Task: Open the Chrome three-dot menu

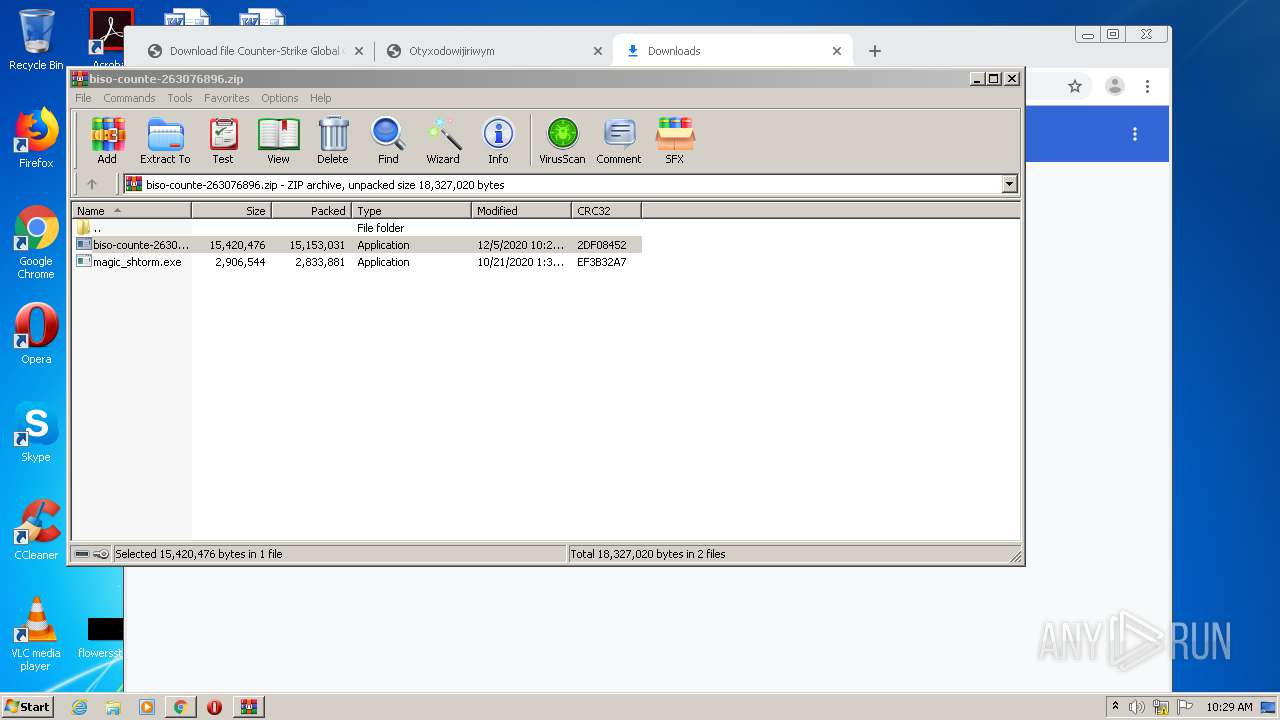Action: click(1148, 87)
